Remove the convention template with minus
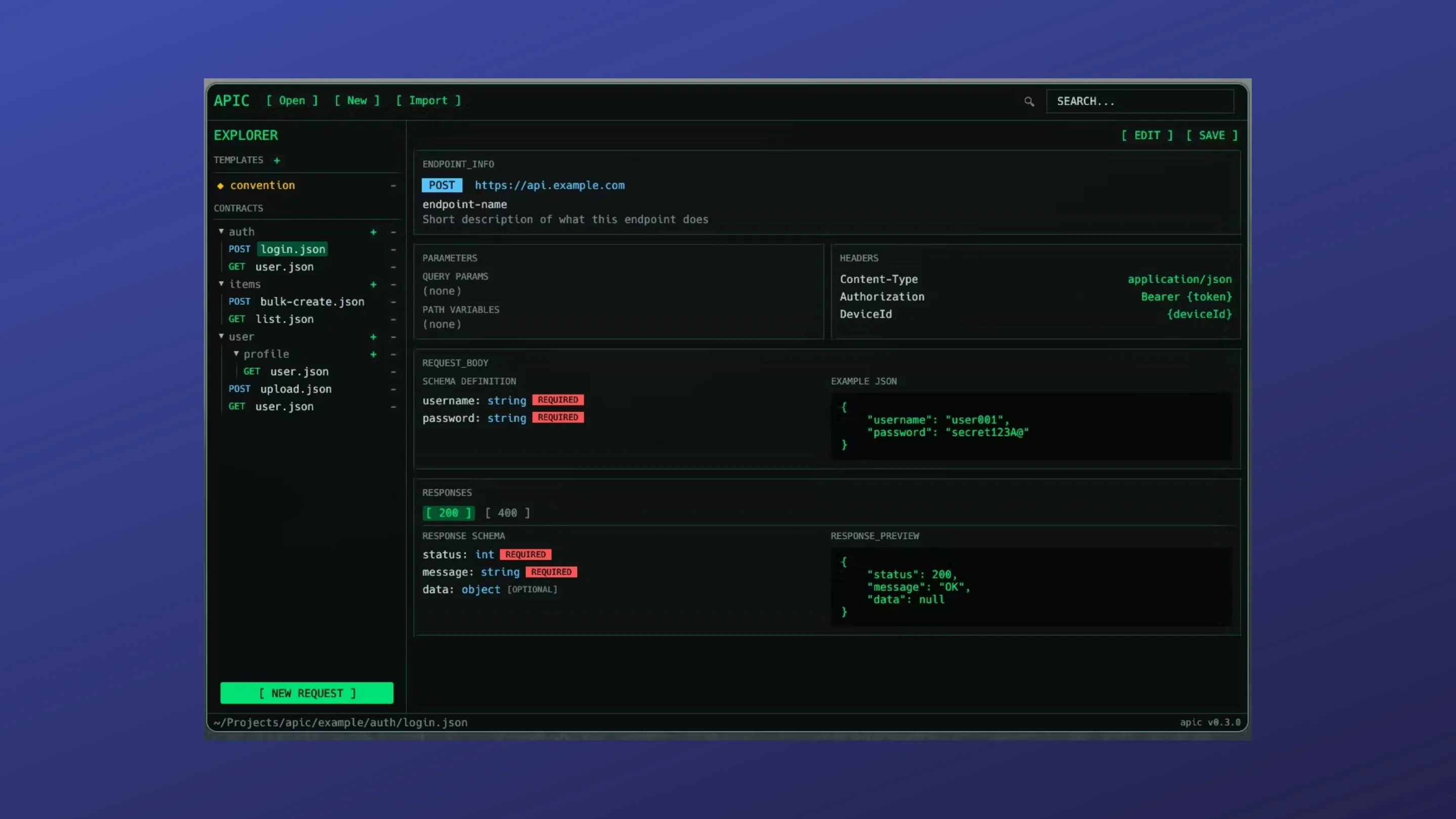 pyautogui.click(x=393, y=186)
